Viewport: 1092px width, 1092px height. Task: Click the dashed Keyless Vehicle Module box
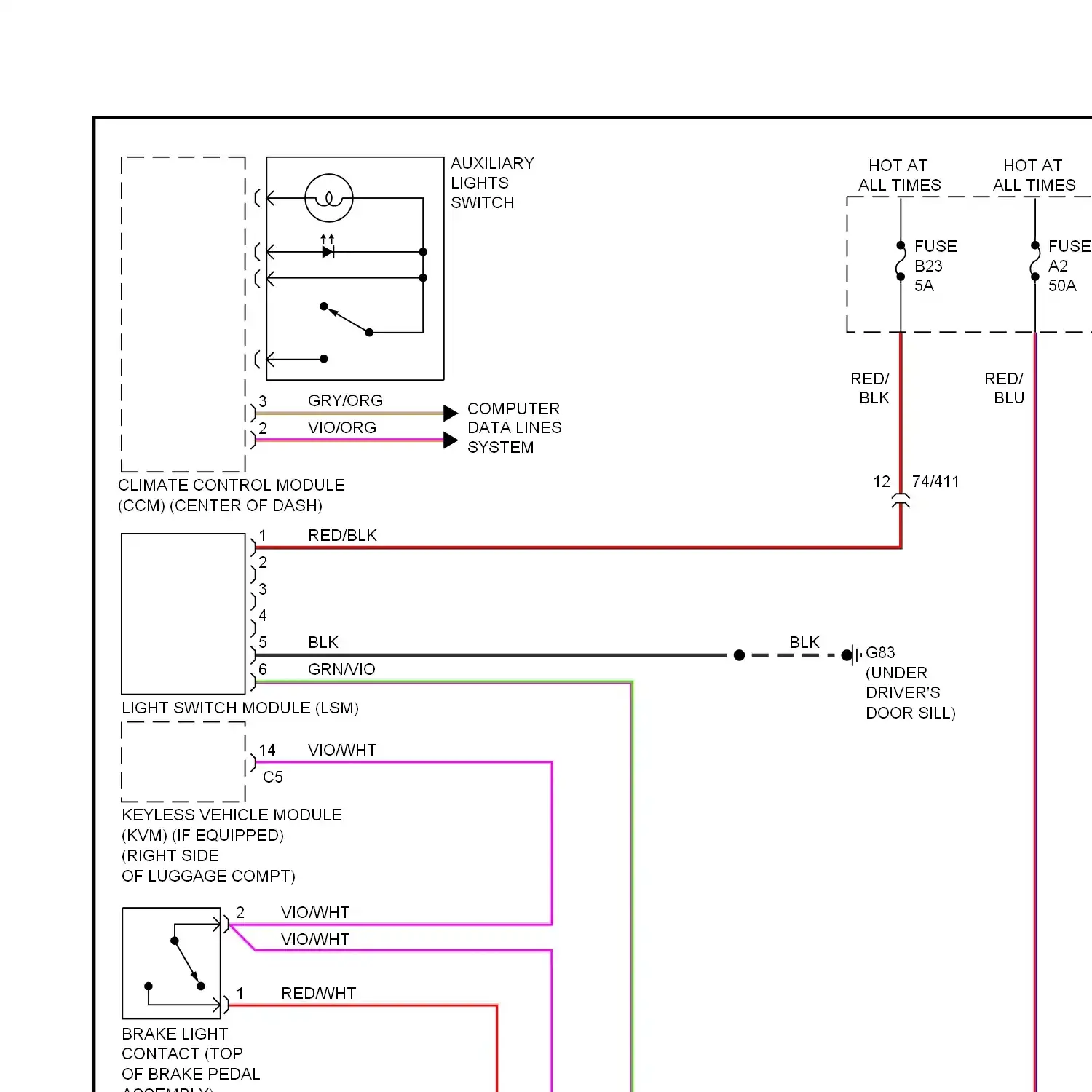183,761
